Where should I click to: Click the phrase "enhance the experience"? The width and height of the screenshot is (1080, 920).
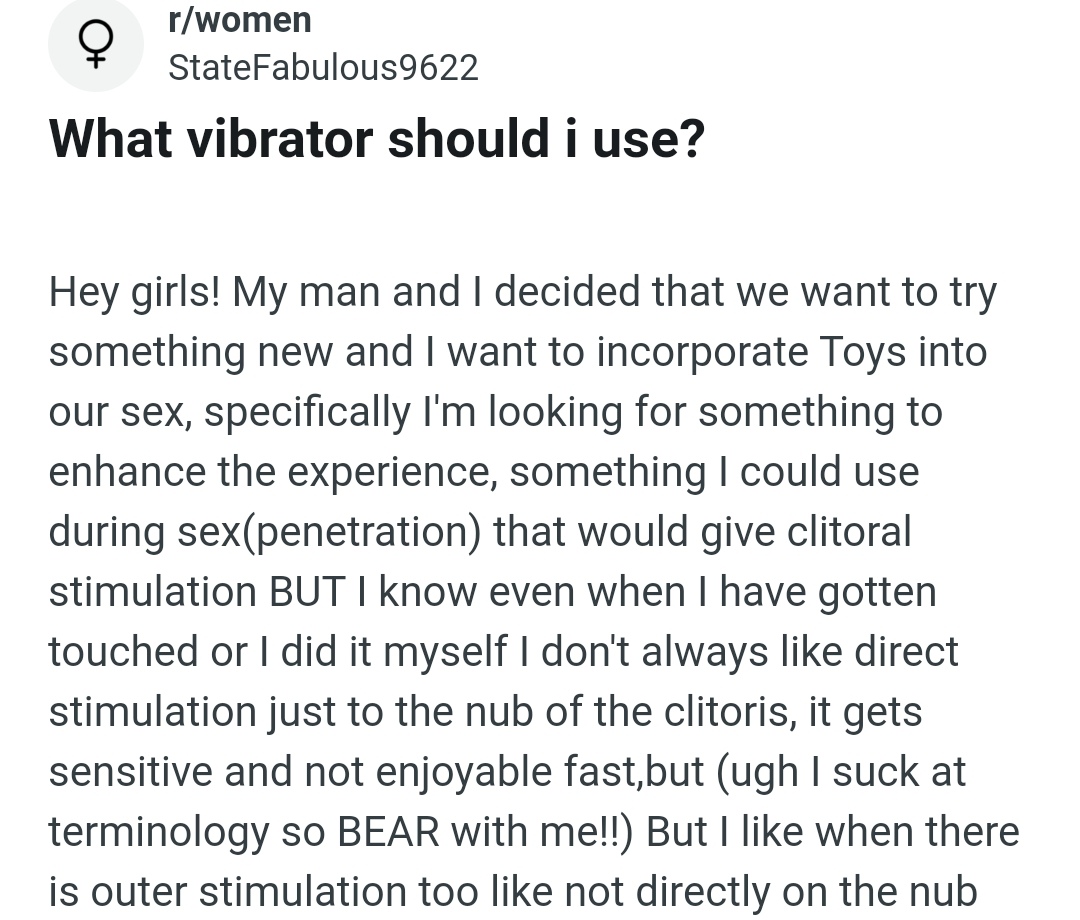[269, 472]
